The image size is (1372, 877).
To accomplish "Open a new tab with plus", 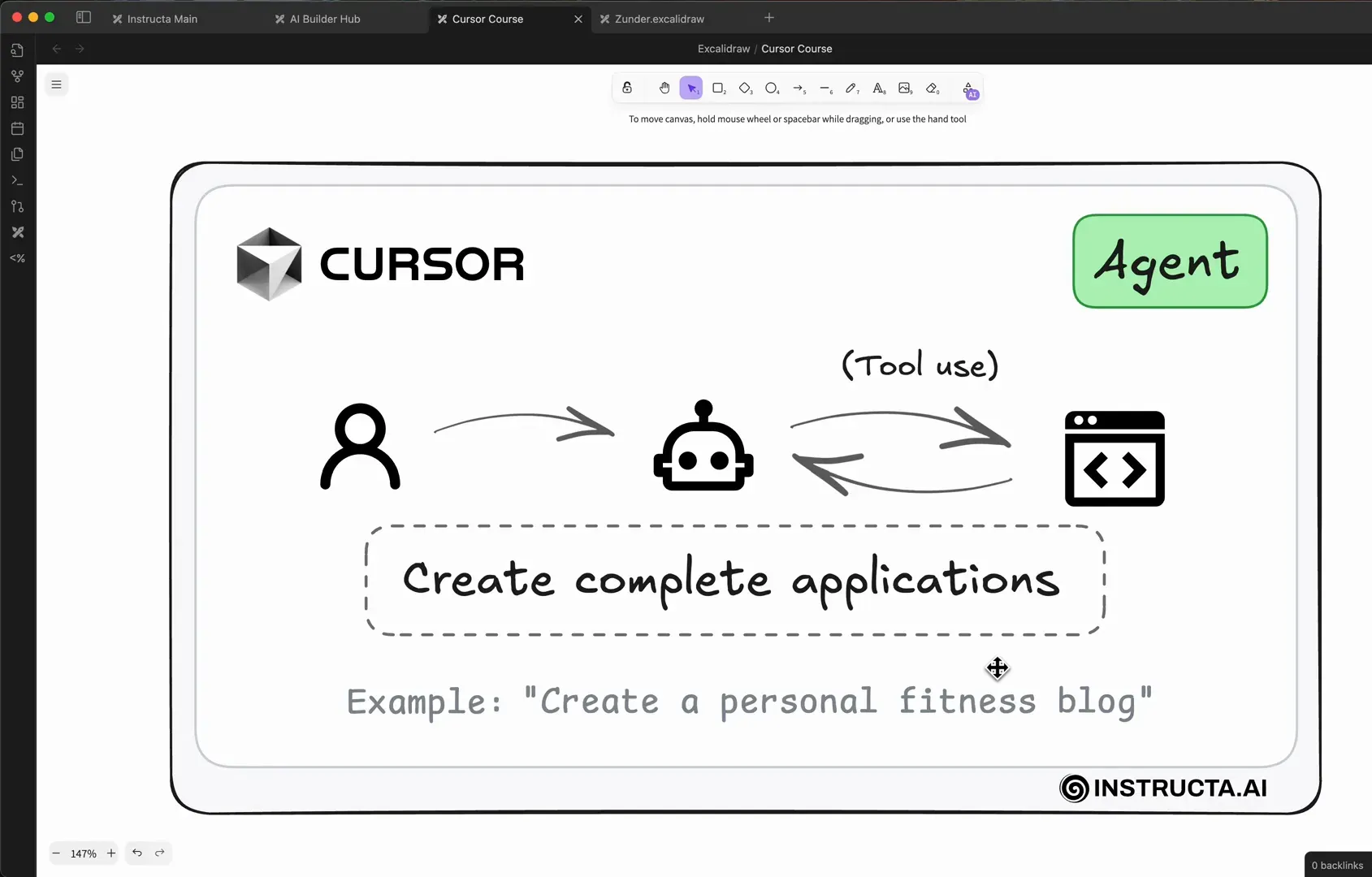I will pyautogui.click(x=769, y=18).
